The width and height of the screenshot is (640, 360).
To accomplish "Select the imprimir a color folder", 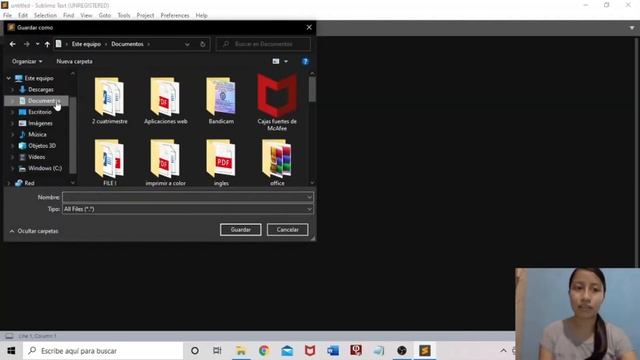I will click(165, 162).
